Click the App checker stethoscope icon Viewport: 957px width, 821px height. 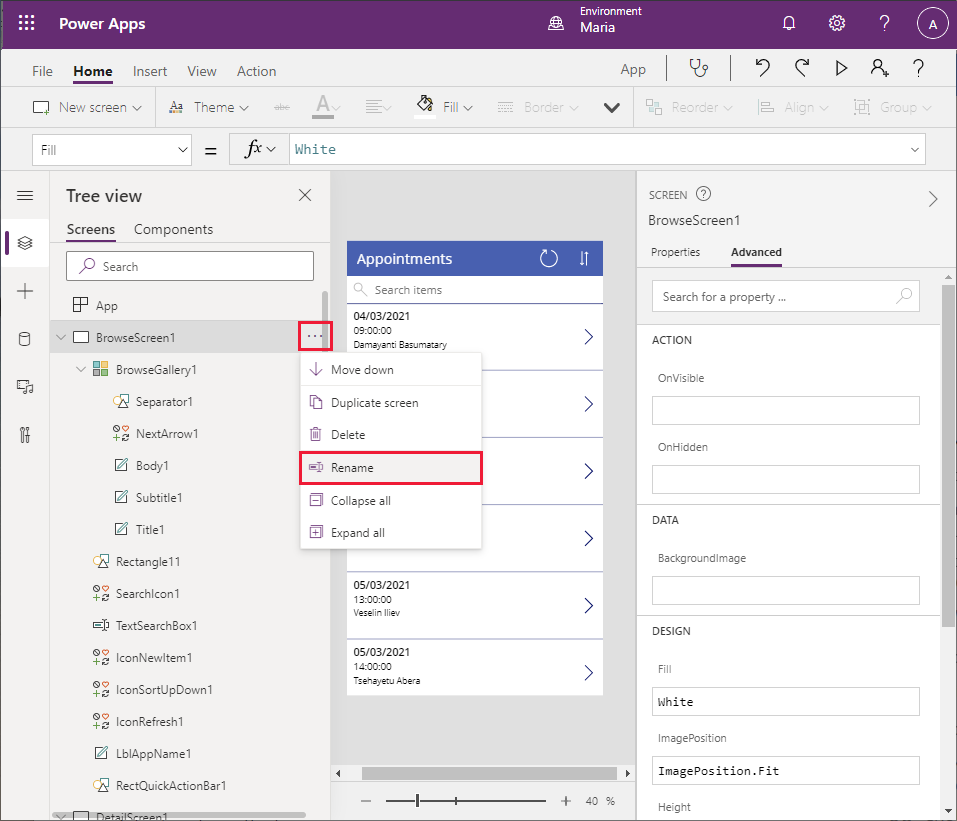click(698, 68)
